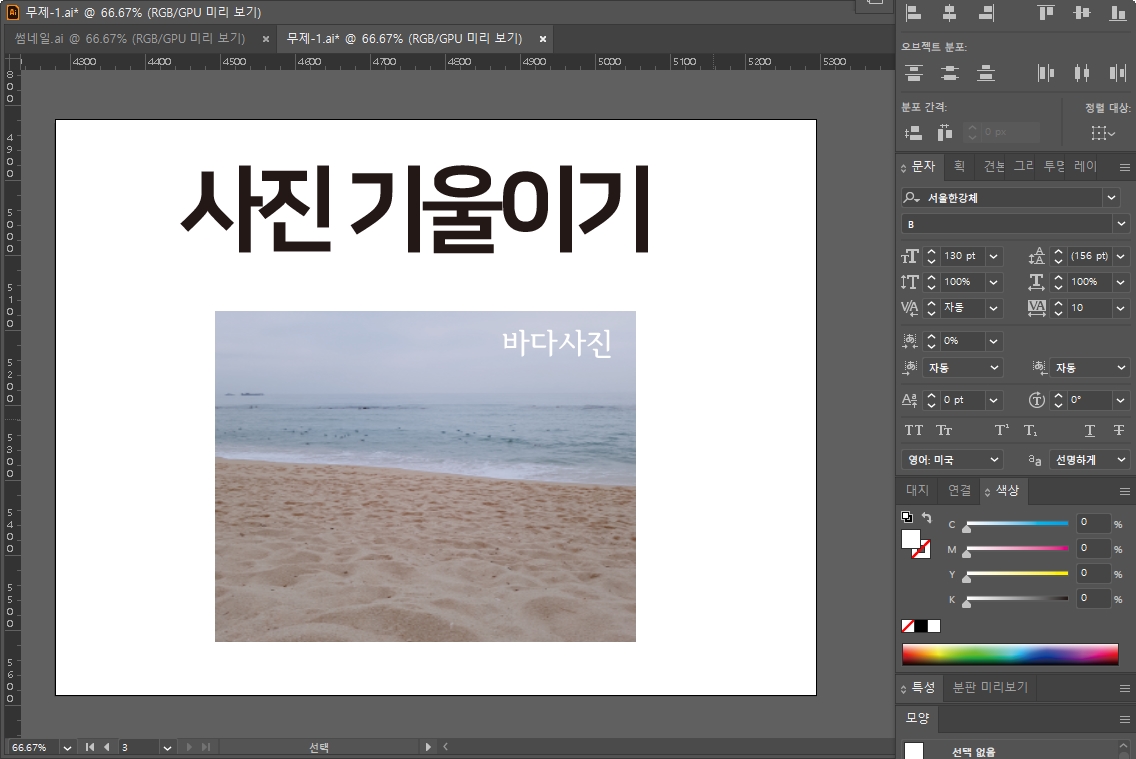Click the vertical distribute top icon
Screen dimensions: 1136x759
coord(914,72)
